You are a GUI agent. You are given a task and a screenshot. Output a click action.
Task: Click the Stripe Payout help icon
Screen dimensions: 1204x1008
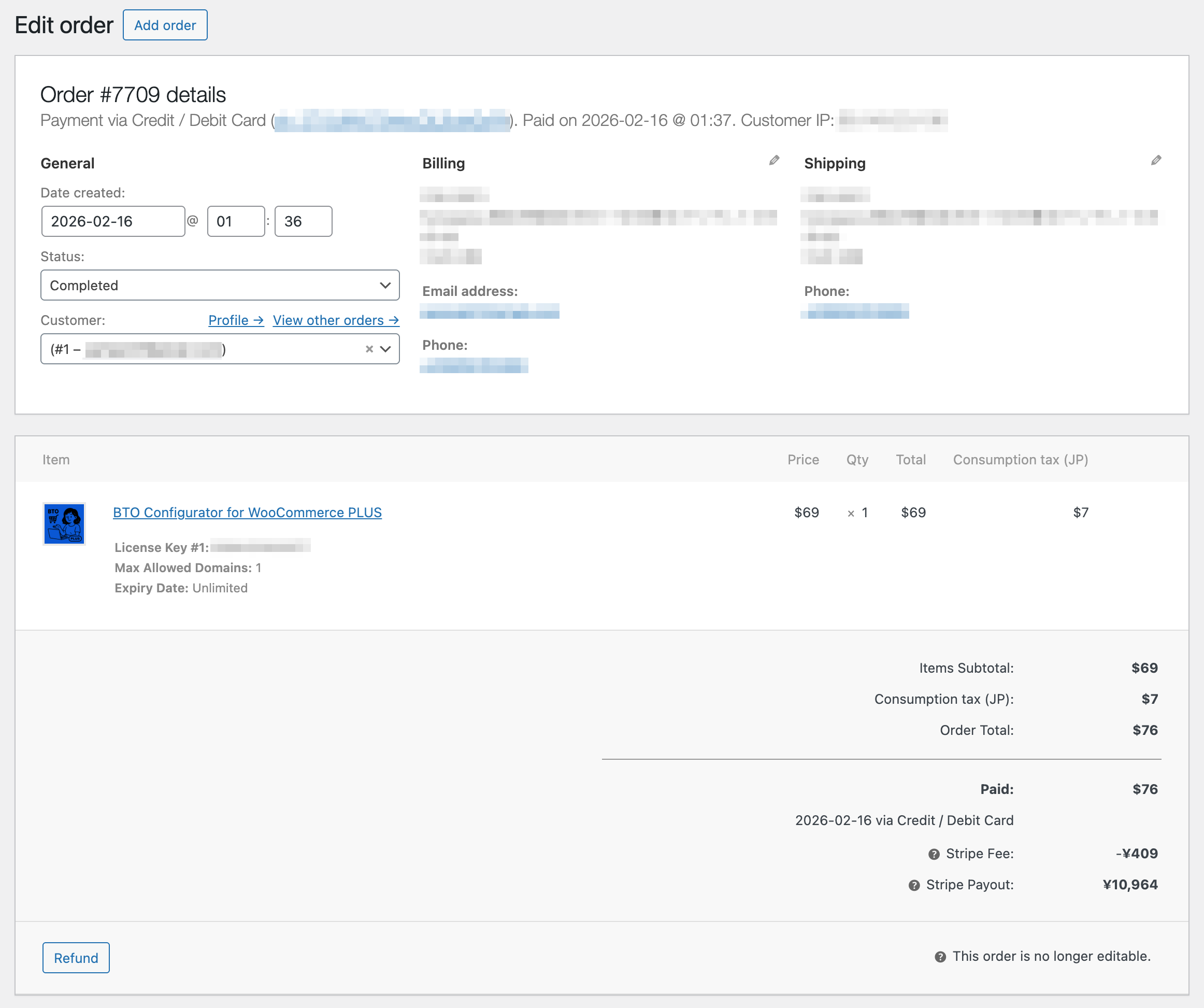914,885
